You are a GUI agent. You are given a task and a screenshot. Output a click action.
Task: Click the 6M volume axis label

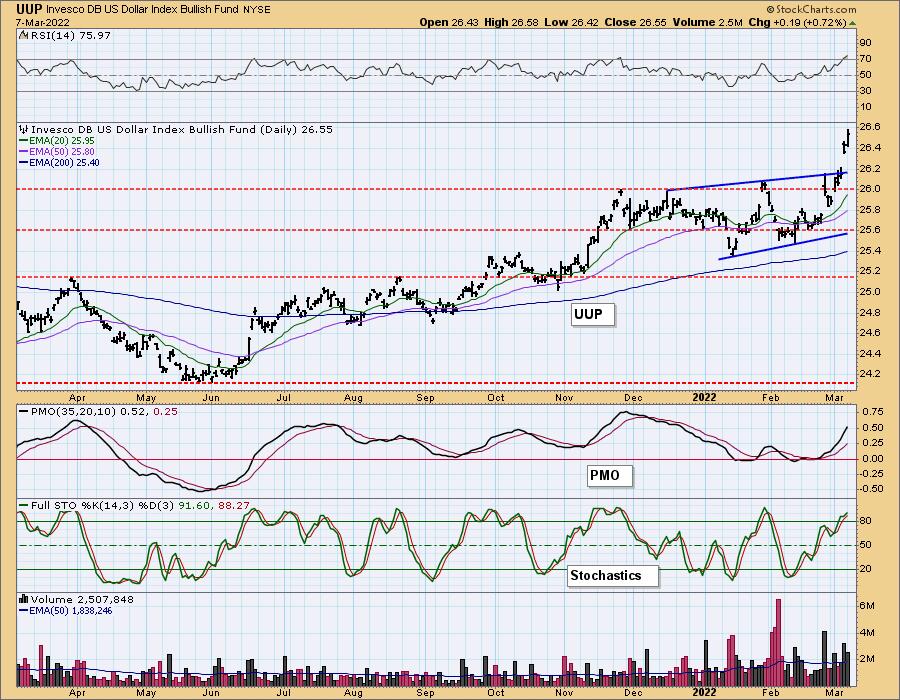(867, 606)
